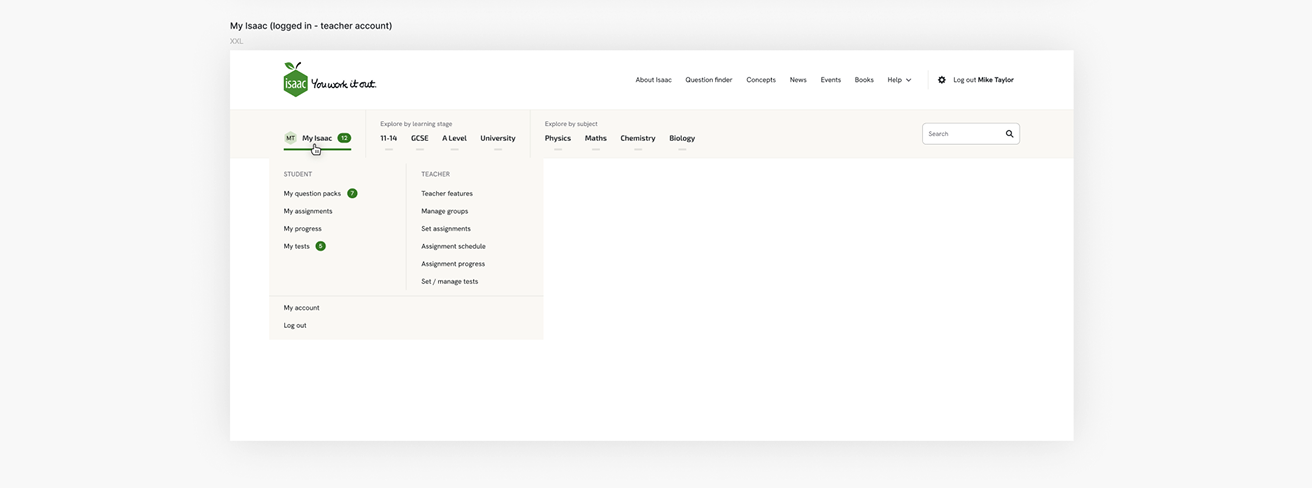Screen dimensions: 1312x488
Task: Select University learning stage
Action: click(x=498, y=138)
